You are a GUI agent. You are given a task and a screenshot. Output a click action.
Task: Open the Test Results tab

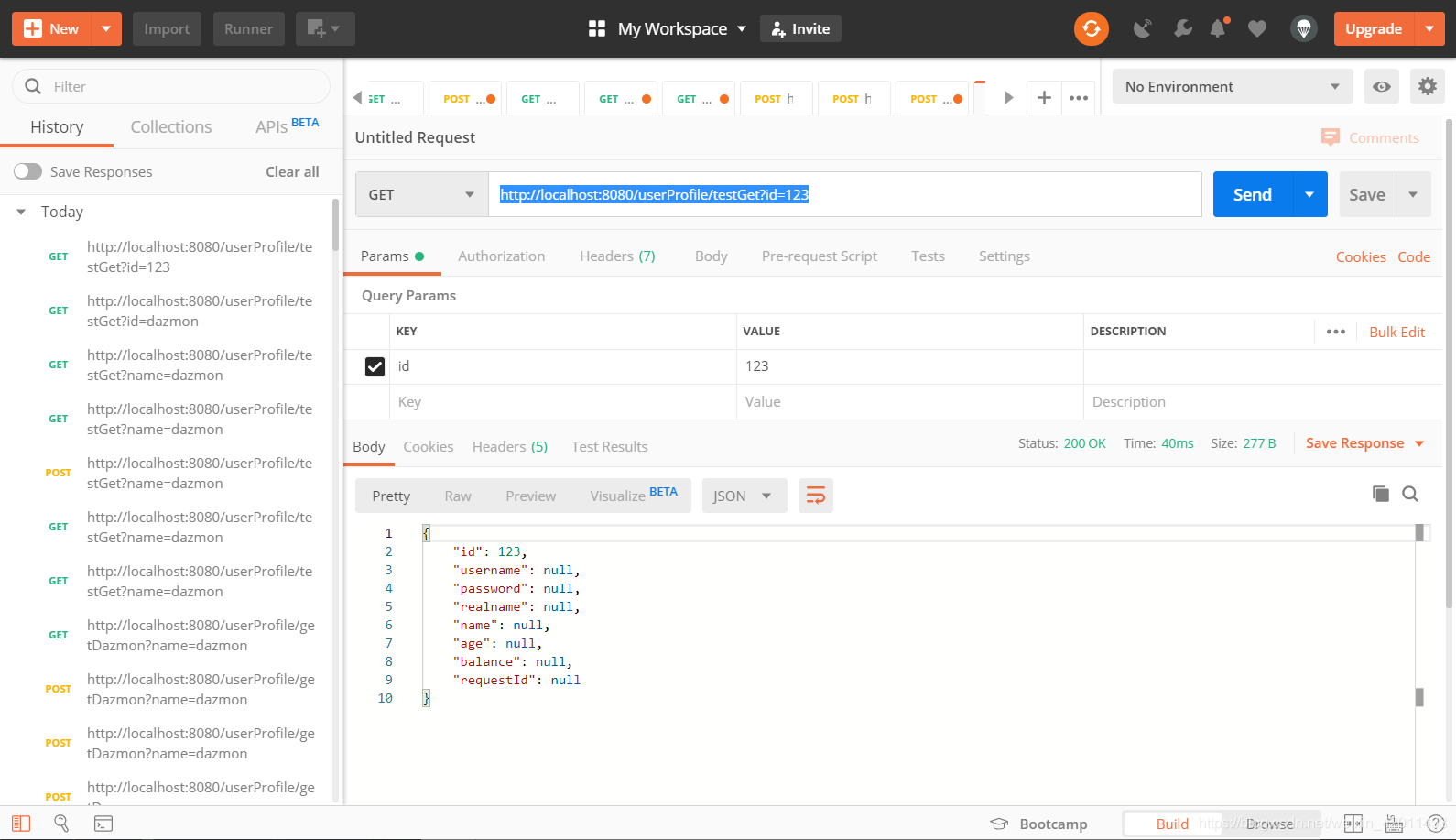[610, 447]
